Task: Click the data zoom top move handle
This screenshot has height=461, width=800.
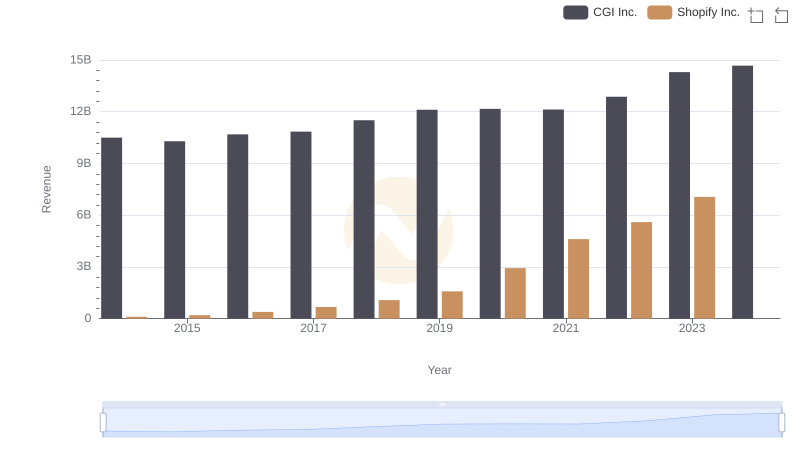Action: pos(442,404)
